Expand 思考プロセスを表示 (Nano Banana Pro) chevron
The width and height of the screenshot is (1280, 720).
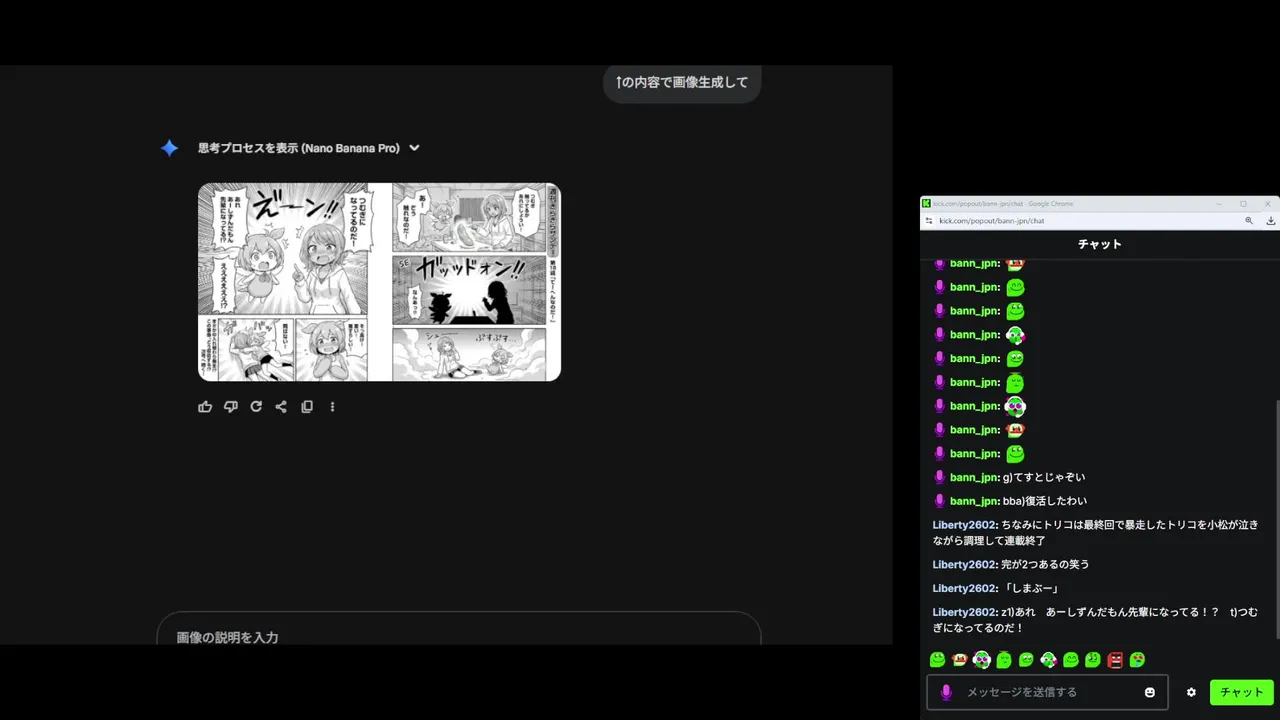click(414, 148)
